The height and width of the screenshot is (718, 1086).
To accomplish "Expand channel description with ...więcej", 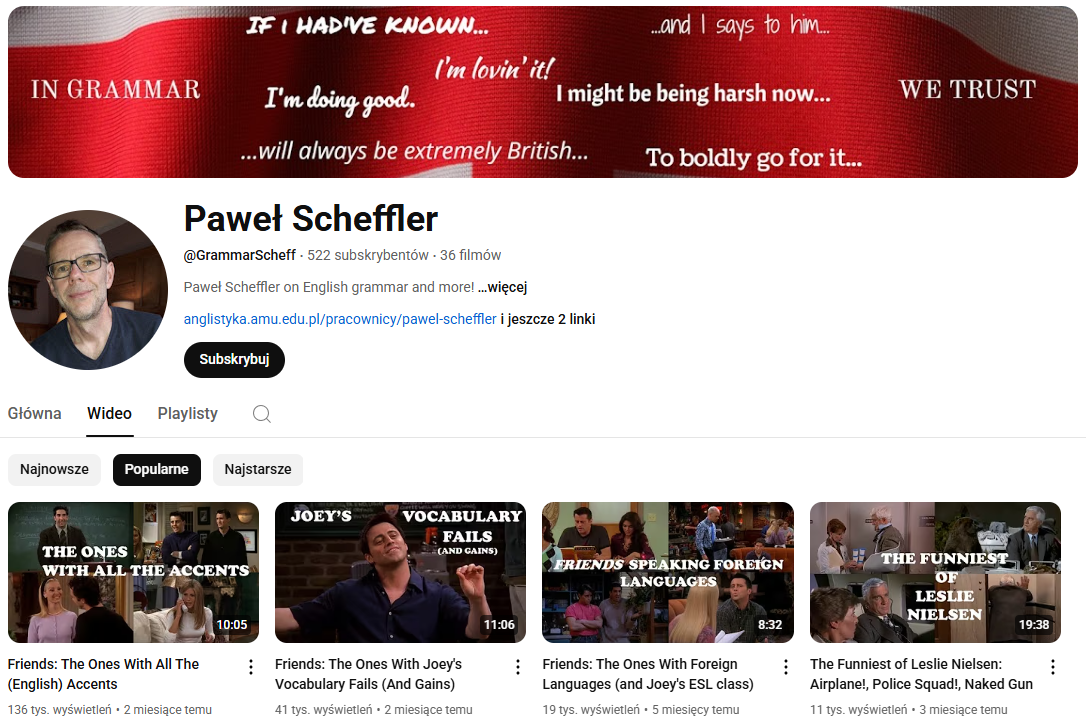I will [x=502, y=287].
